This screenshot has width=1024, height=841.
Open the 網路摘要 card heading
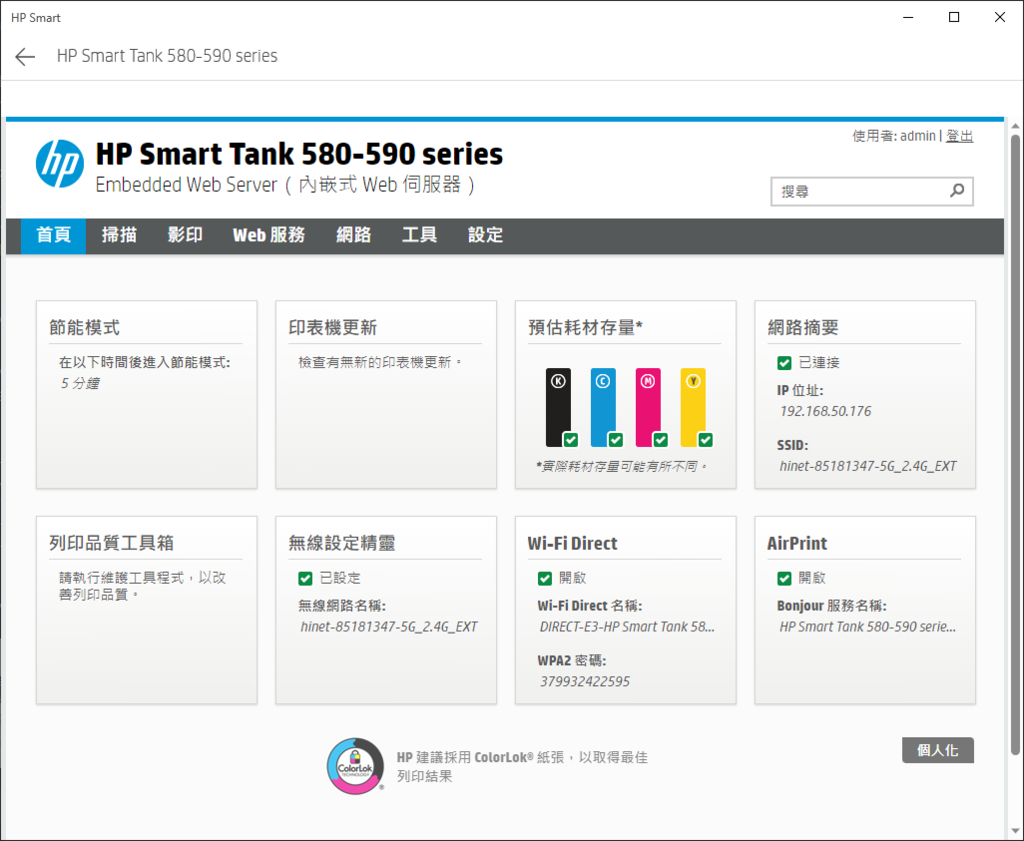point(803,327)
